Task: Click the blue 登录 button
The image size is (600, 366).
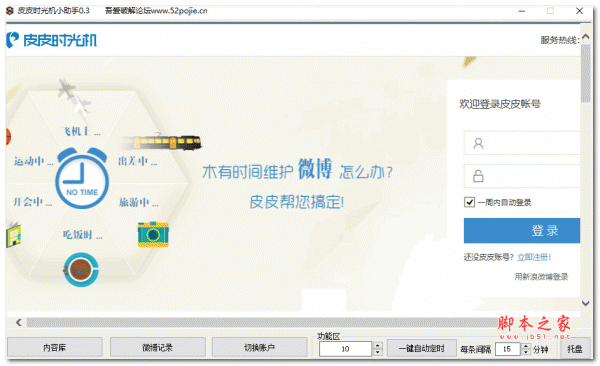Action: pos(522,231)
